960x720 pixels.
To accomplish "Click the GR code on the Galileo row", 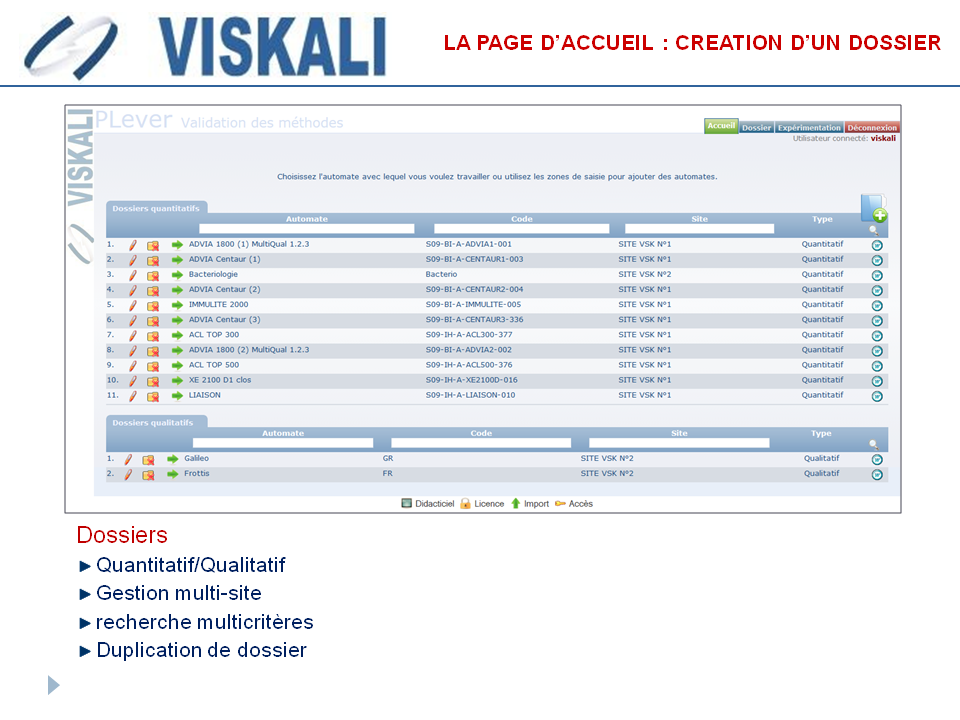I will [388, 458].
